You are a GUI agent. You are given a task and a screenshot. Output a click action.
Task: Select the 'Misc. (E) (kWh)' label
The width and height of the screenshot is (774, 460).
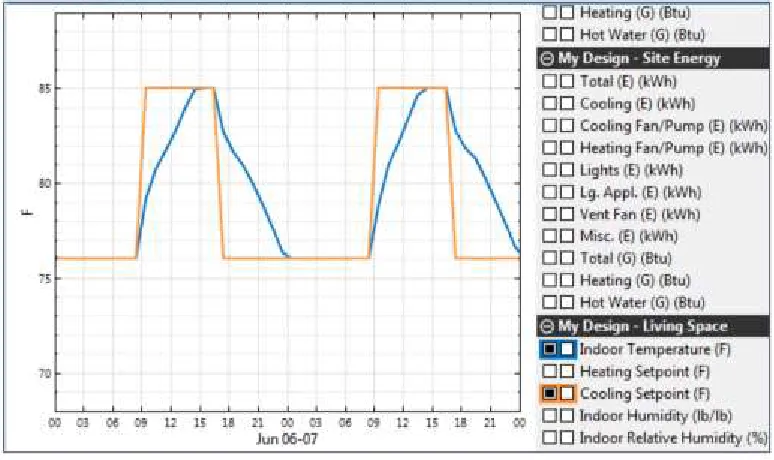click(629, 236)
